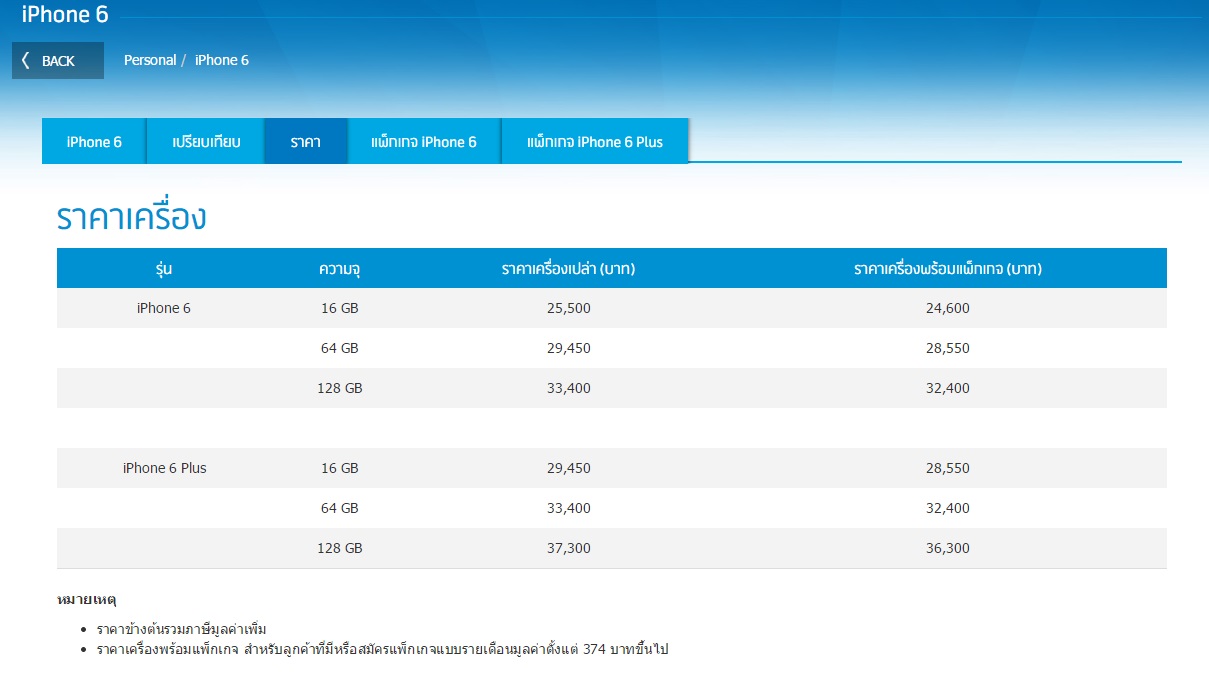Click 64 GB in the row priced 33,400
The height and width of the screenshot is (679, 1209).
coord(340,508)
